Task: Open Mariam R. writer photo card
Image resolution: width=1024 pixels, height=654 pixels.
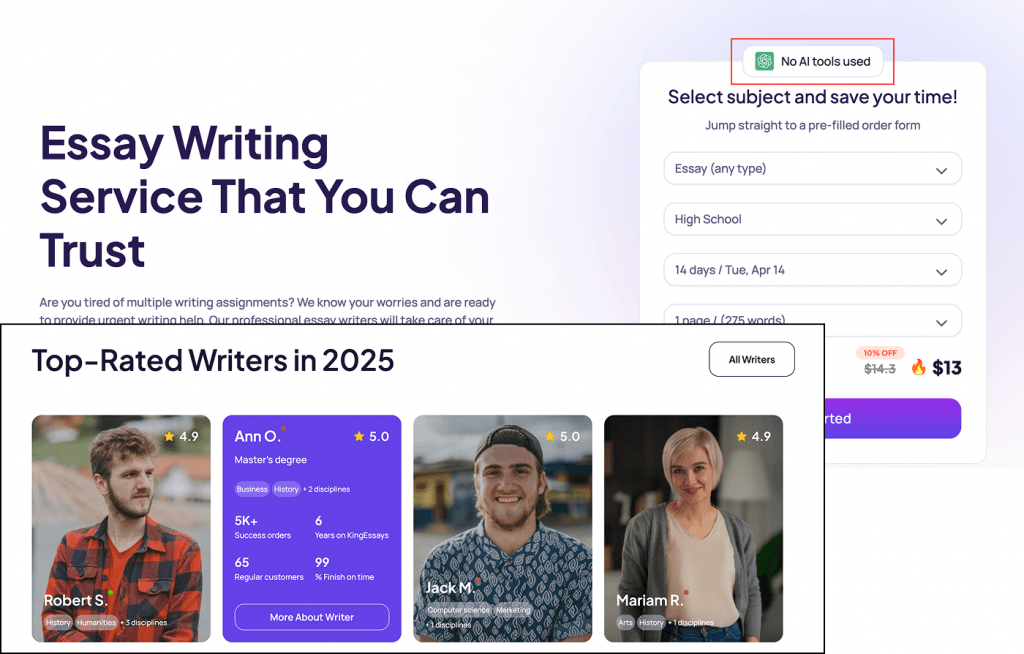Action: pyautogui.click(x=693, y=529)
